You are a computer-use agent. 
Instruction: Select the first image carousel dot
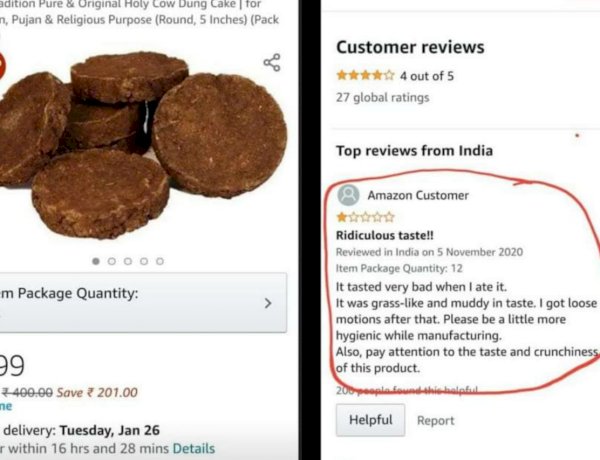(x=96, y=261)
